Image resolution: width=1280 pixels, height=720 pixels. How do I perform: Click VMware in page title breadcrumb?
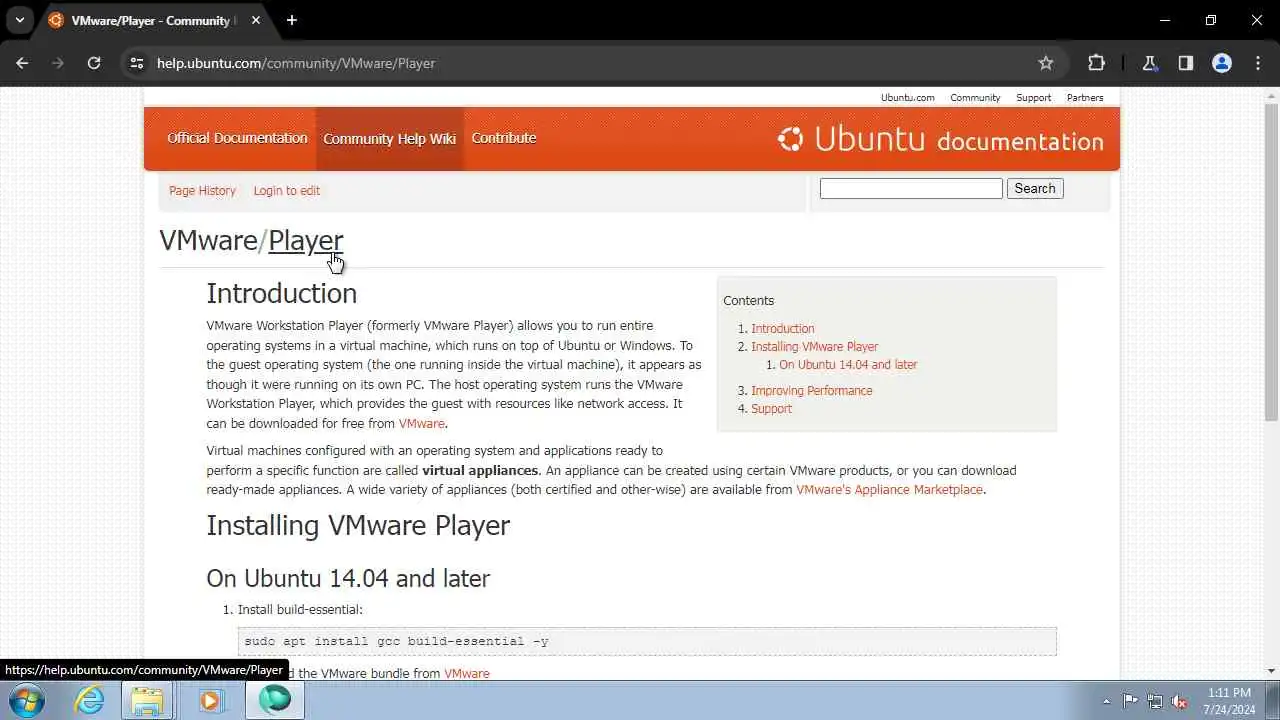click(208, 240)
